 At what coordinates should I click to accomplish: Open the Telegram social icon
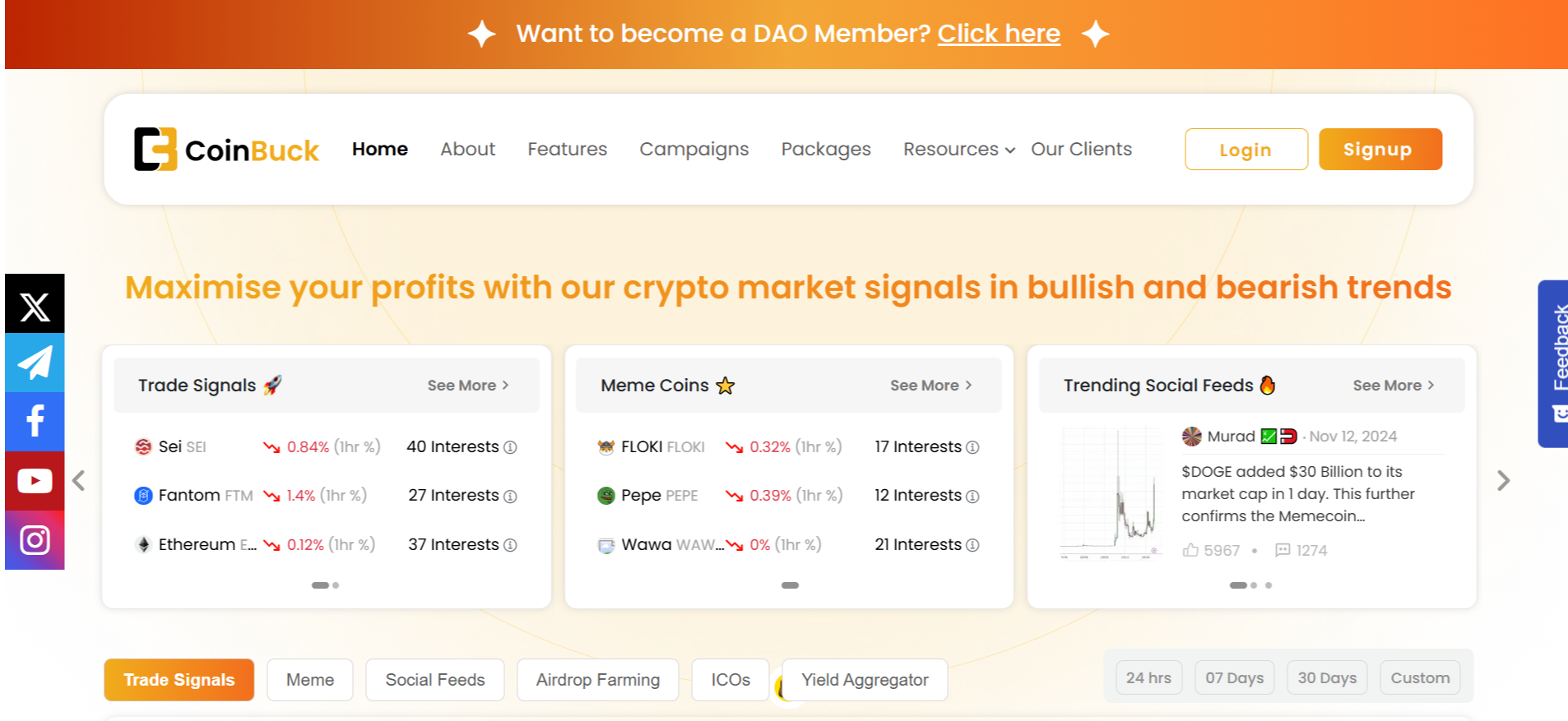pos(35,363)
